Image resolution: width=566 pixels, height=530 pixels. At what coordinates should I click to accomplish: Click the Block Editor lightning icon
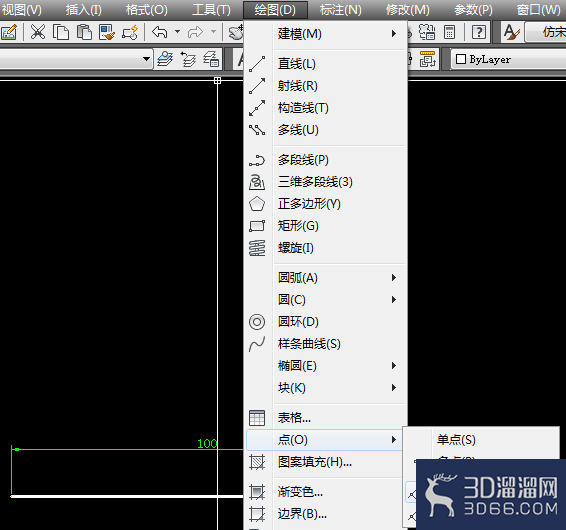(x=130, y=32)
